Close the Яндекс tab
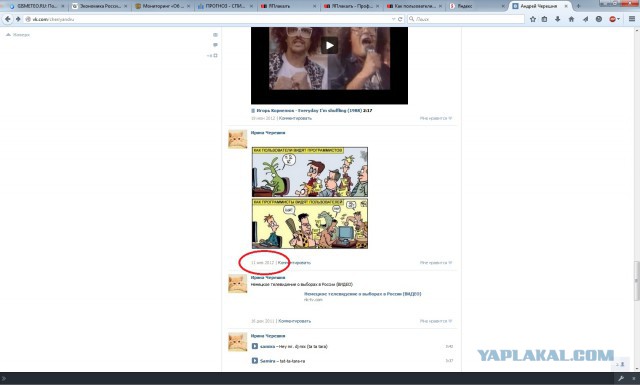 pyautogui.click(x=503, y=7)
